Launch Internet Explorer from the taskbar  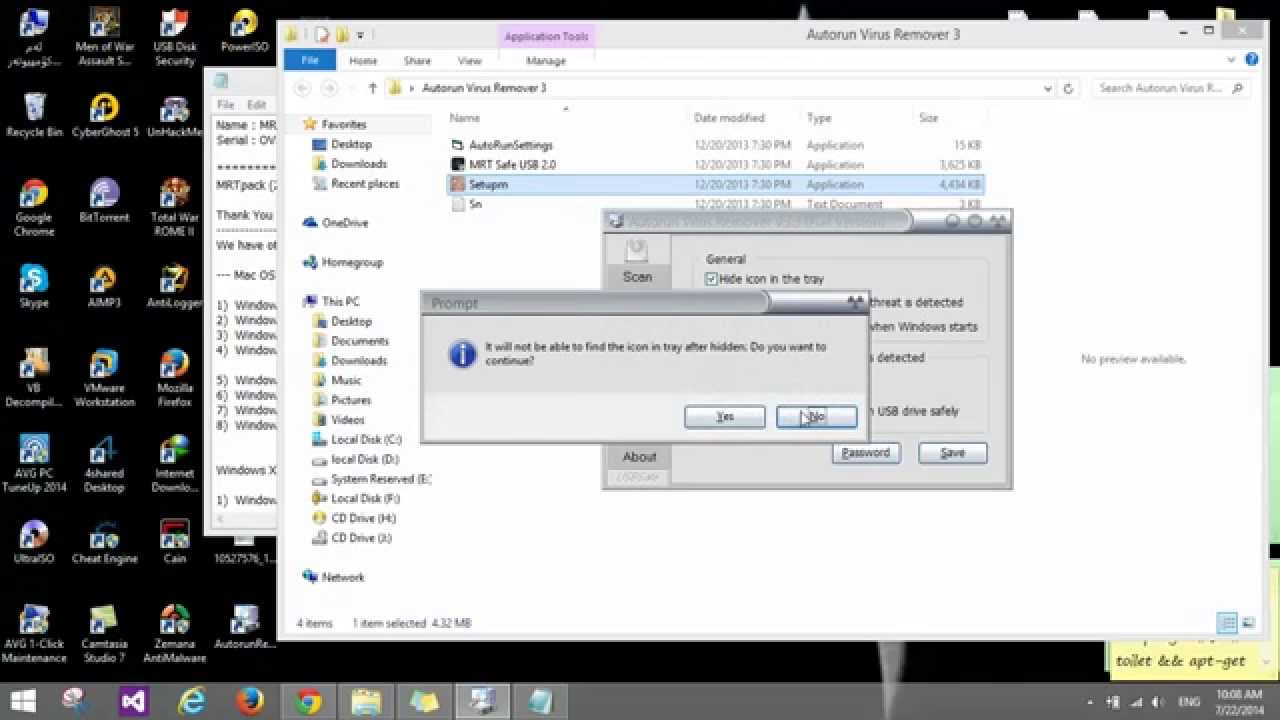click(x=192, y=701)
